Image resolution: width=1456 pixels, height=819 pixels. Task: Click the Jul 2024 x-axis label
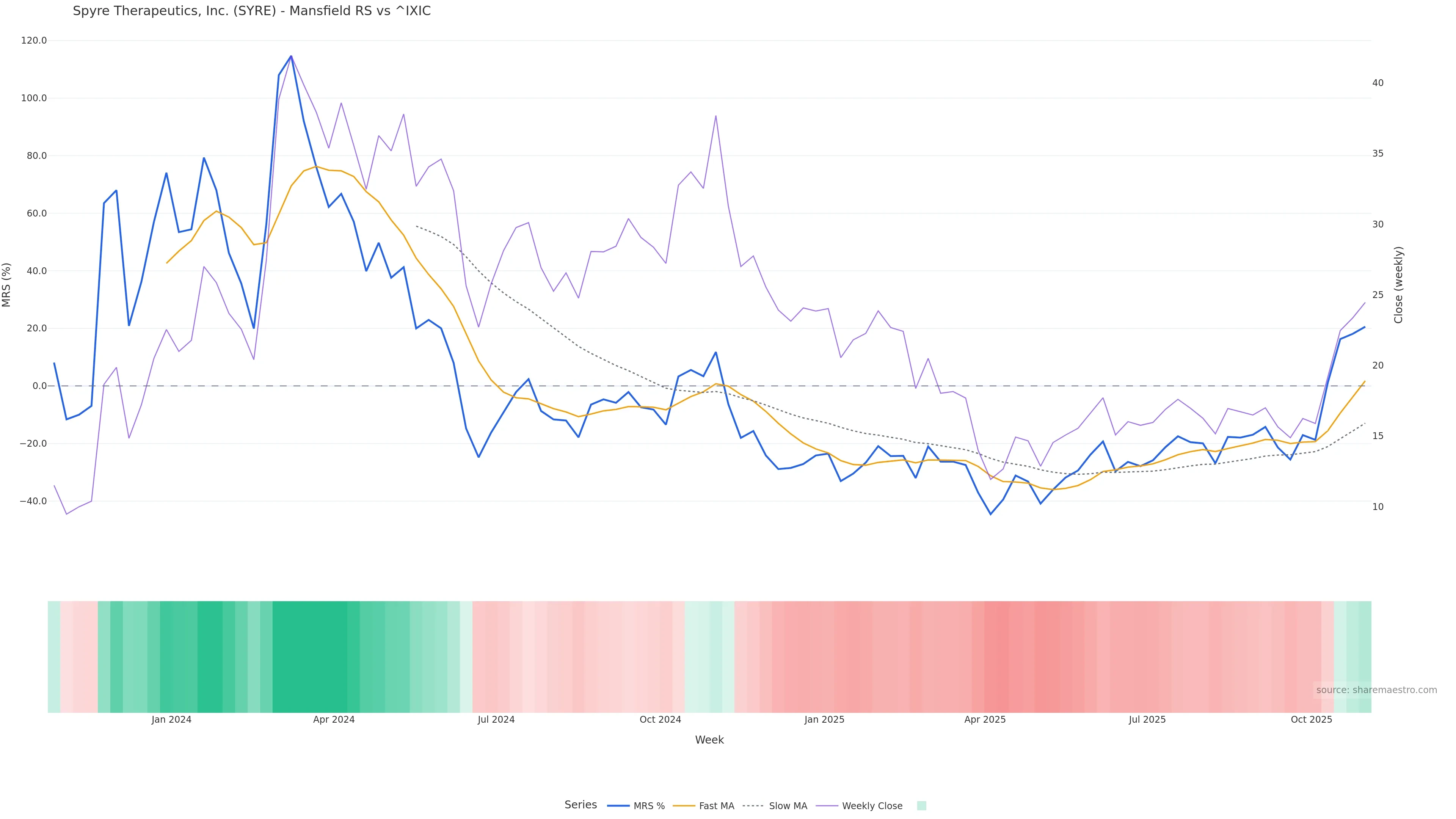point(496,720)
